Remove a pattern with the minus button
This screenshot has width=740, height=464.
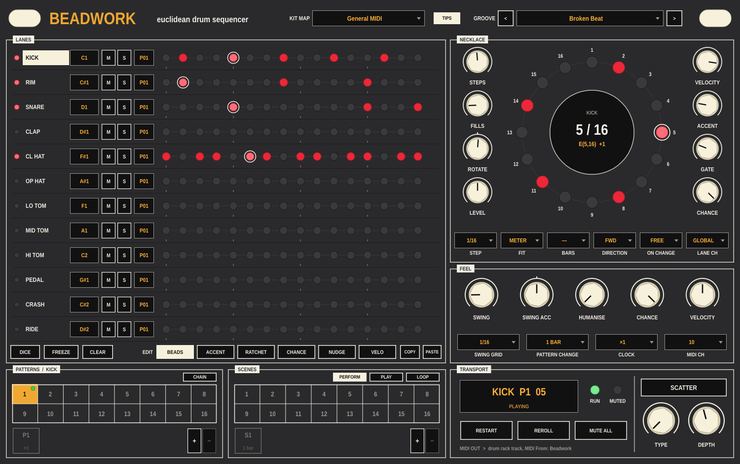click(x=209, y=441)
